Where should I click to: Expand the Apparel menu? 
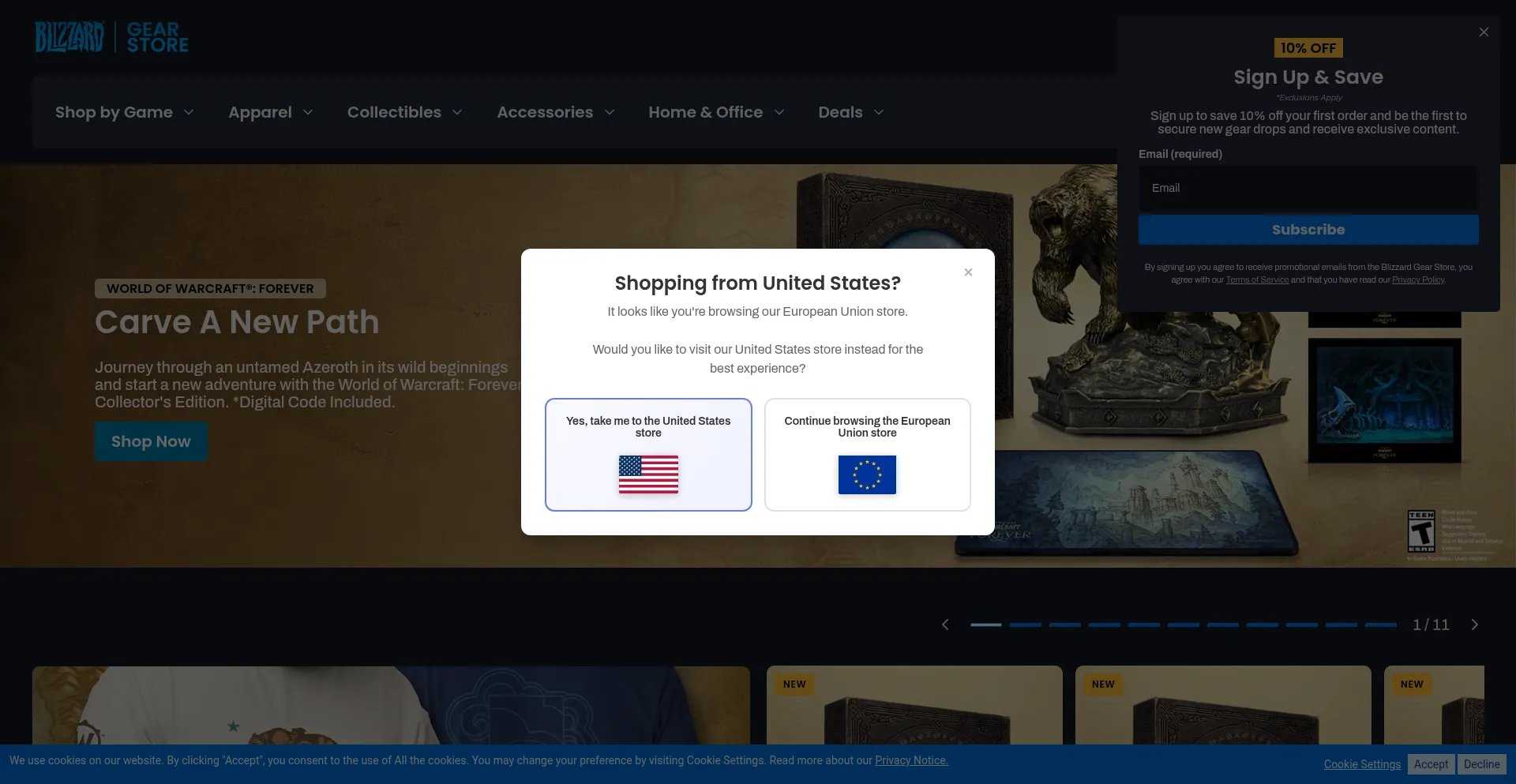click(x=271, y=112)
